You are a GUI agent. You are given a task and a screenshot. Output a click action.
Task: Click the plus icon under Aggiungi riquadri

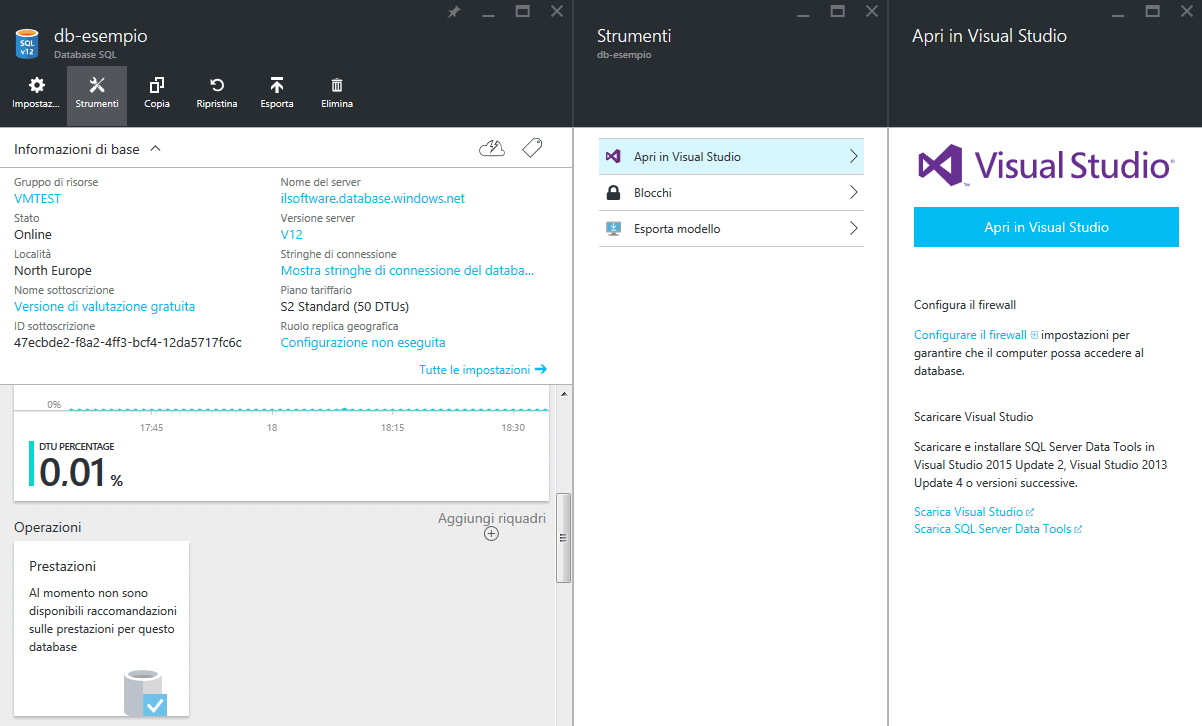(x=491, y=534)
